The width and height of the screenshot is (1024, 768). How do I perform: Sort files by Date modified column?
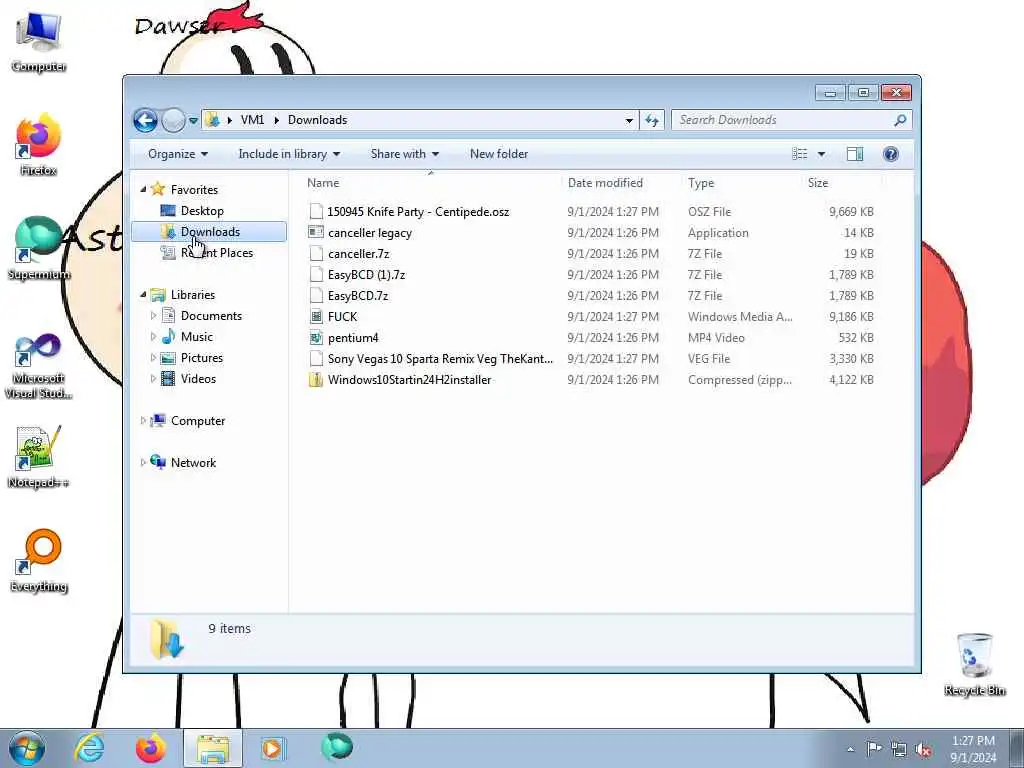[622, 183]
